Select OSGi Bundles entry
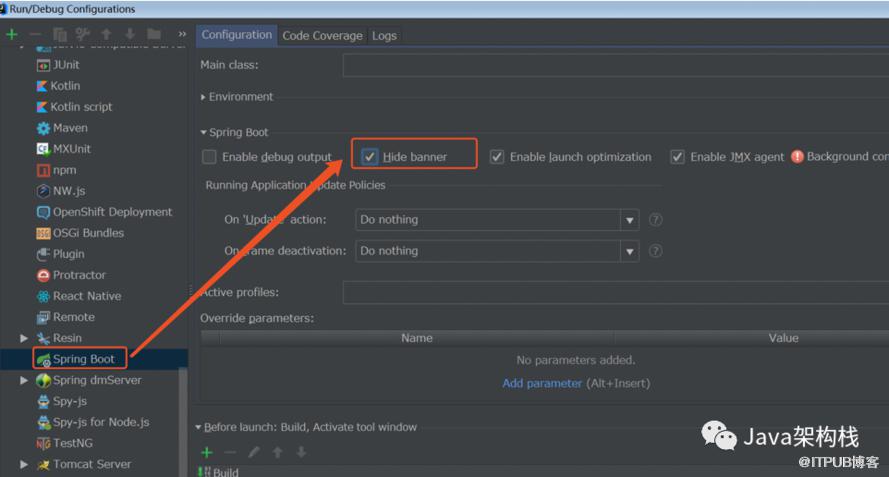This screenshot has height=477, width=889. 80,233
